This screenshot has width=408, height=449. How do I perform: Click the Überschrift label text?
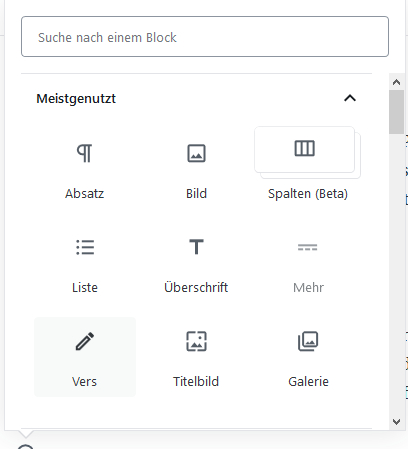pyautogui.click(x=196, y=287)
